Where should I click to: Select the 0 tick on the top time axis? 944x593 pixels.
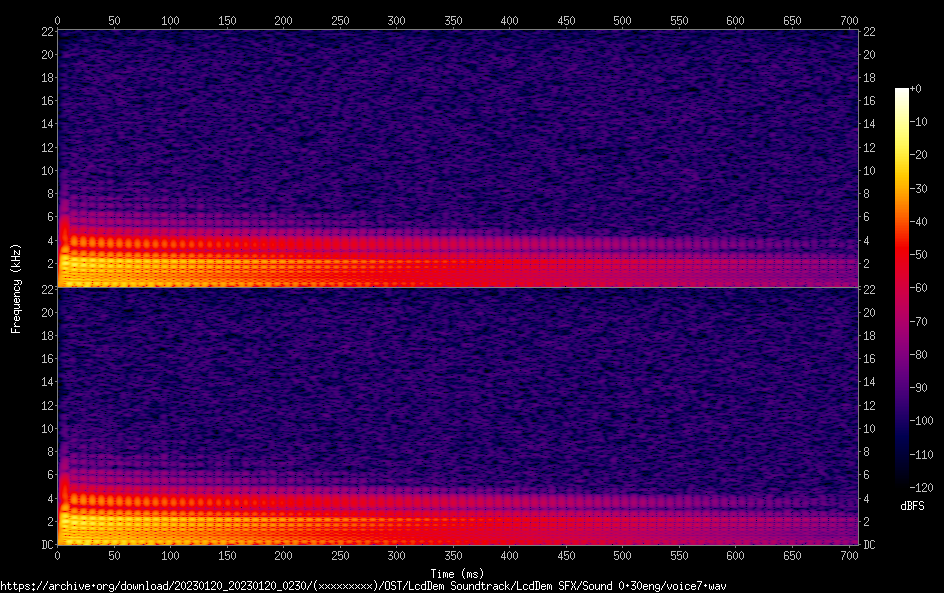(58, 20)
